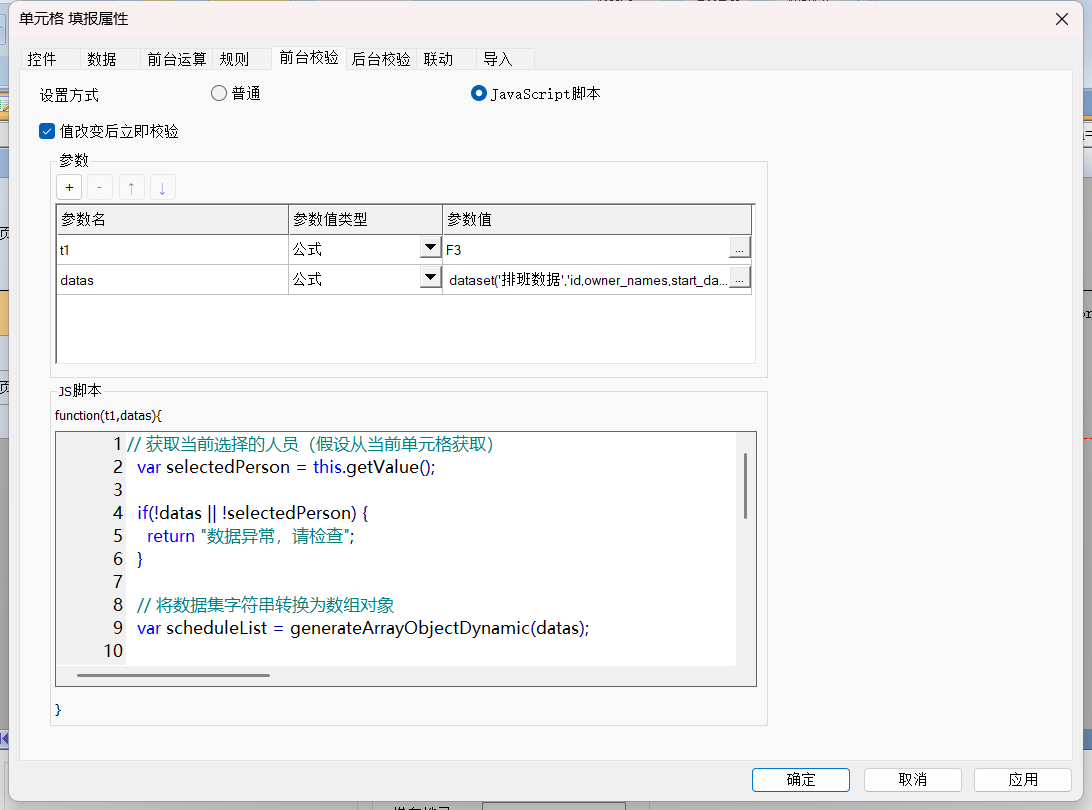Select the 普通 radio option
1092x810 pixels.
coord(219,93)
